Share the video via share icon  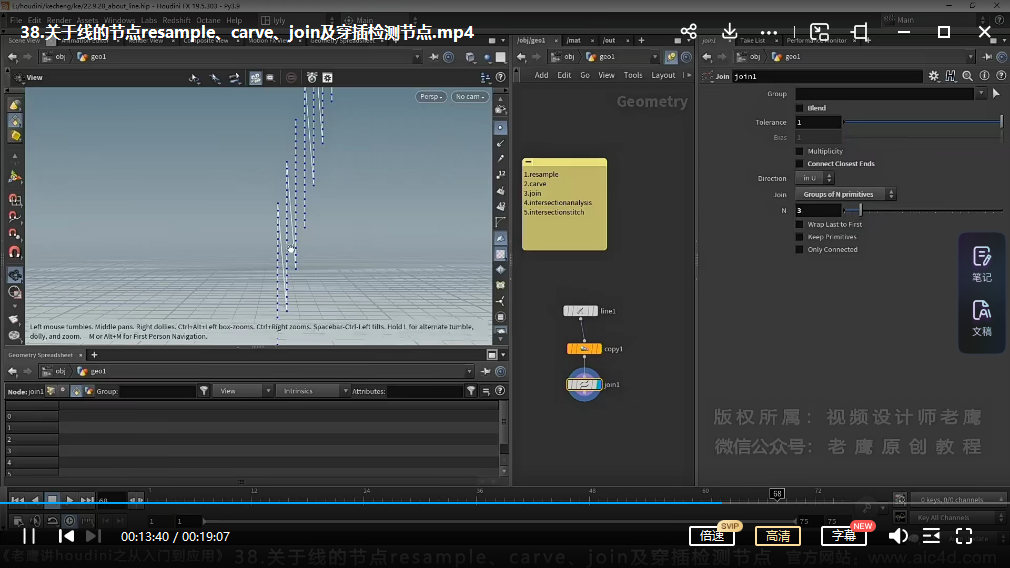(688, 31)
